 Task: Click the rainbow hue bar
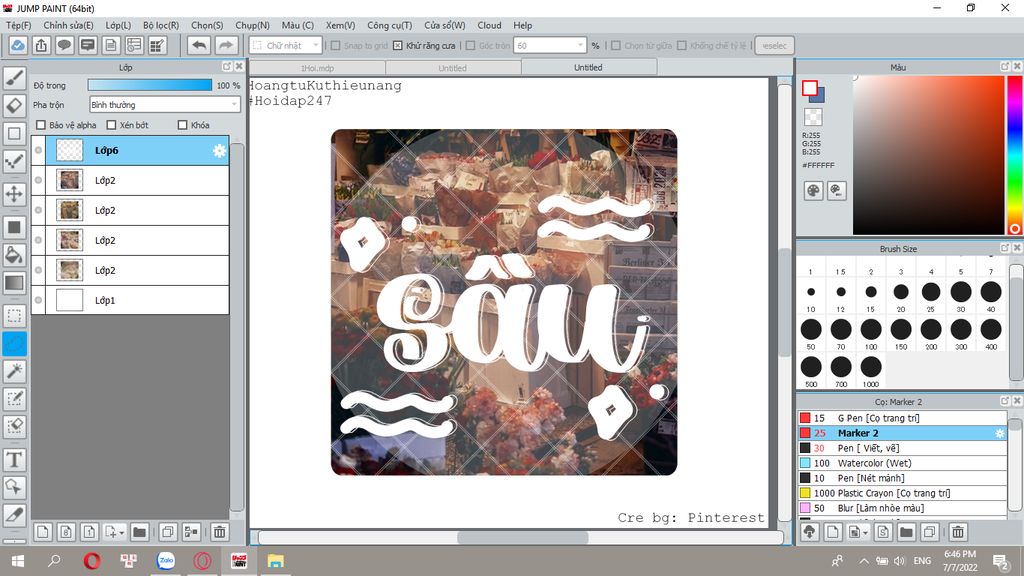pyautogui.click(x=1014, y=155)
